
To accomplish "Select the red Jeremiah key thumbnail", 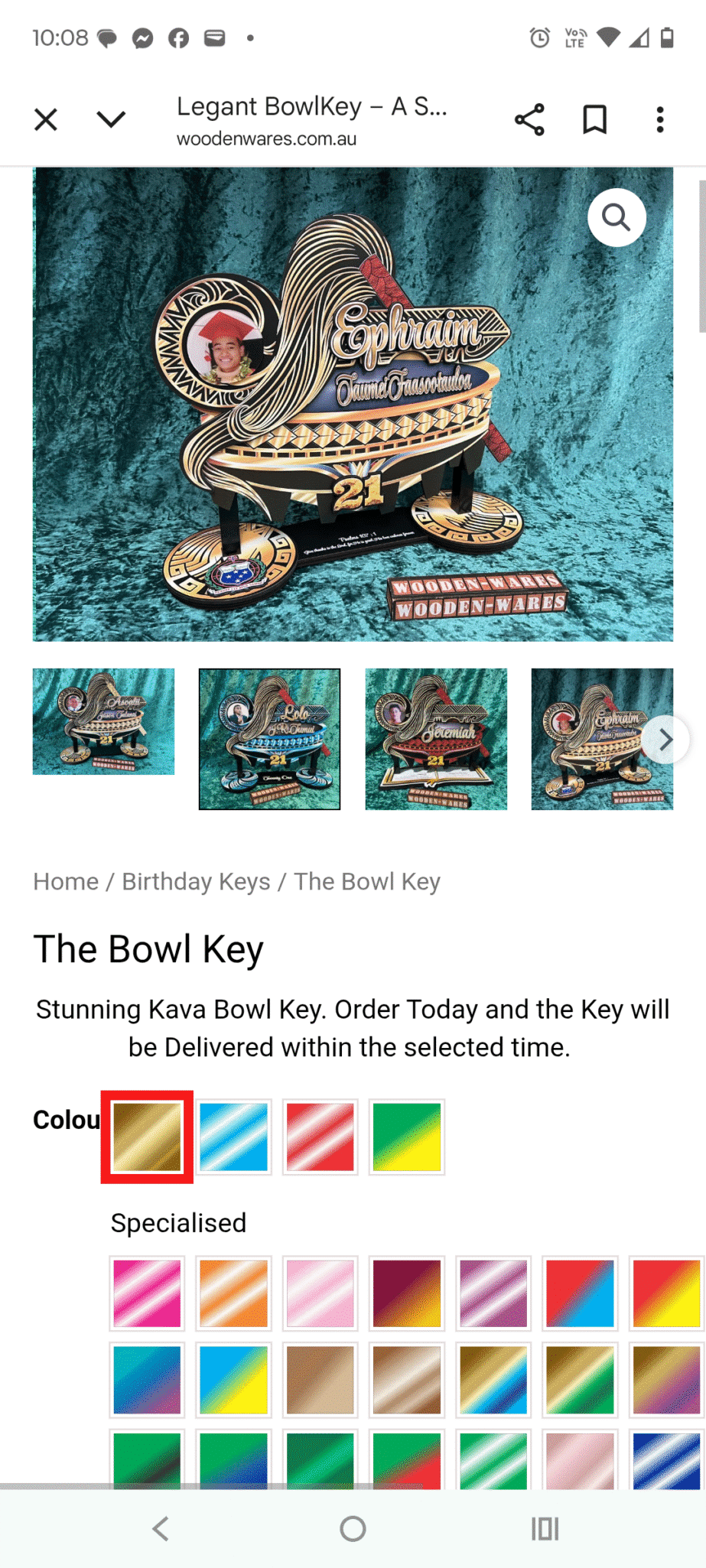I will pyautogui.click(x=436, y=739).
